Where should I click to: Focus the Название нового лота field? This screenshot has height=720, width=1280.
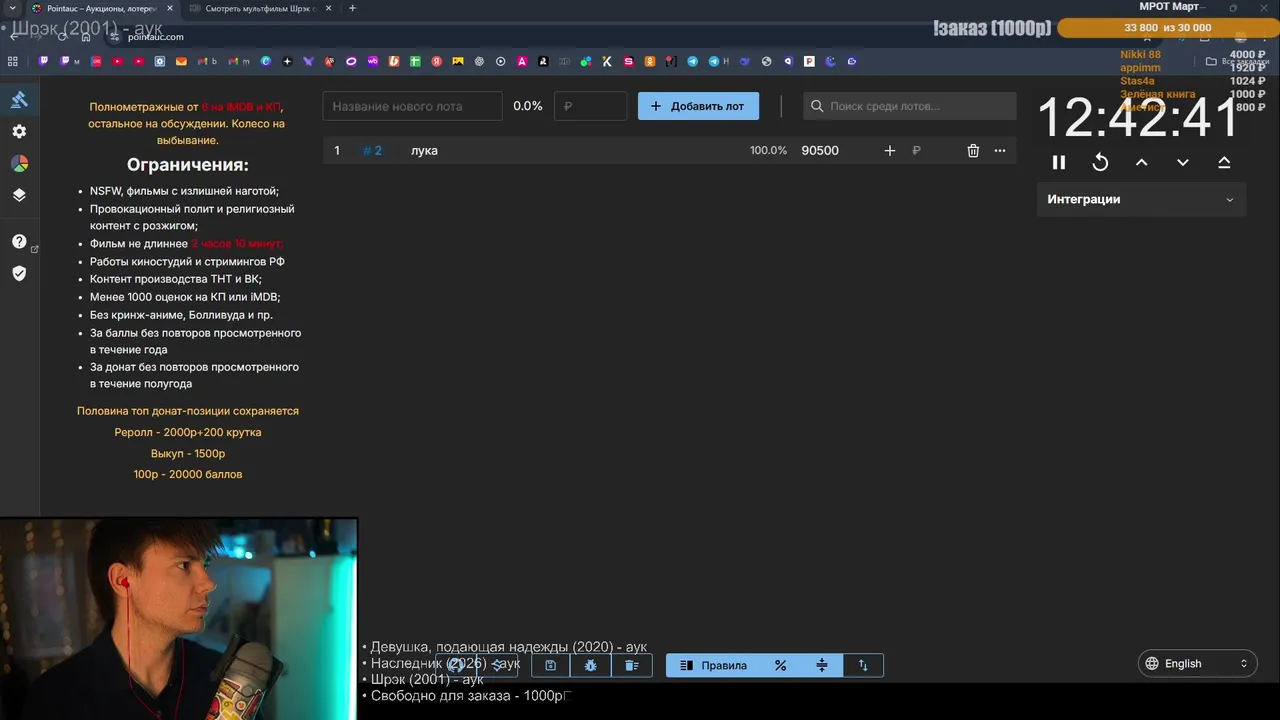(x=412, y=106)
